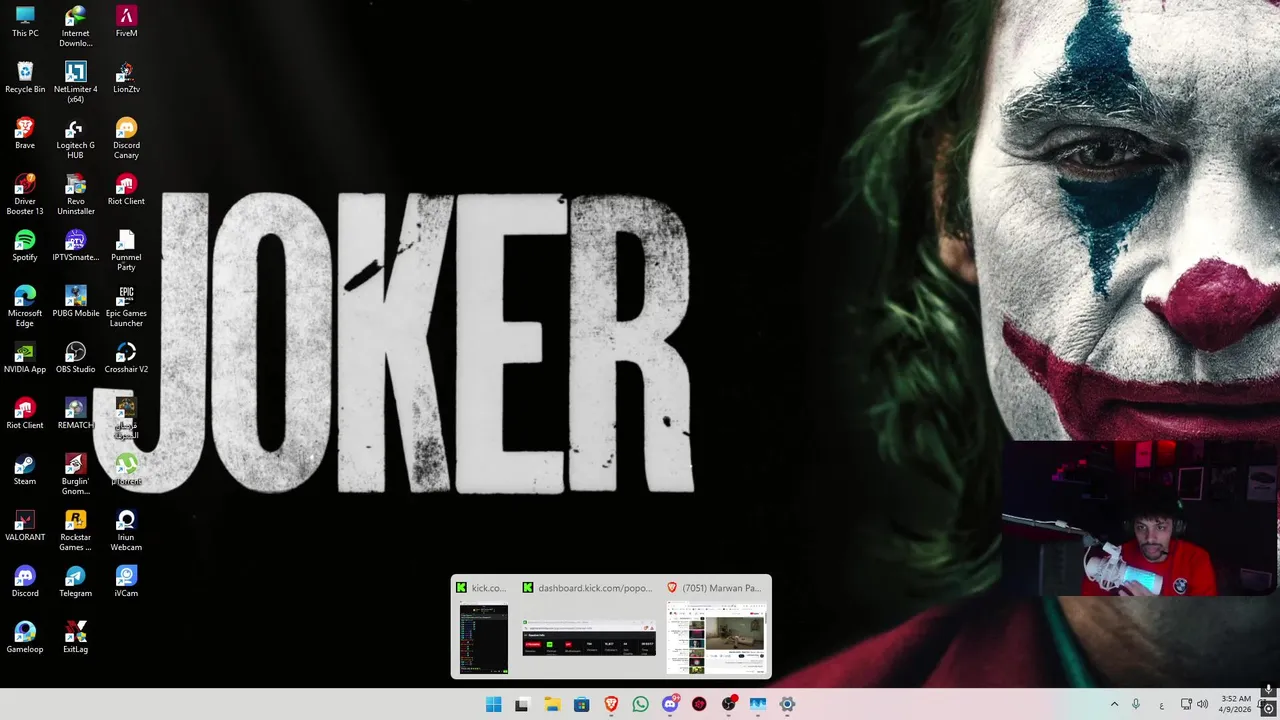The width and height of the screenshot is (1280, 720).
Task: Select the Telegram desktop shortcut
Action: click(75, 582)
